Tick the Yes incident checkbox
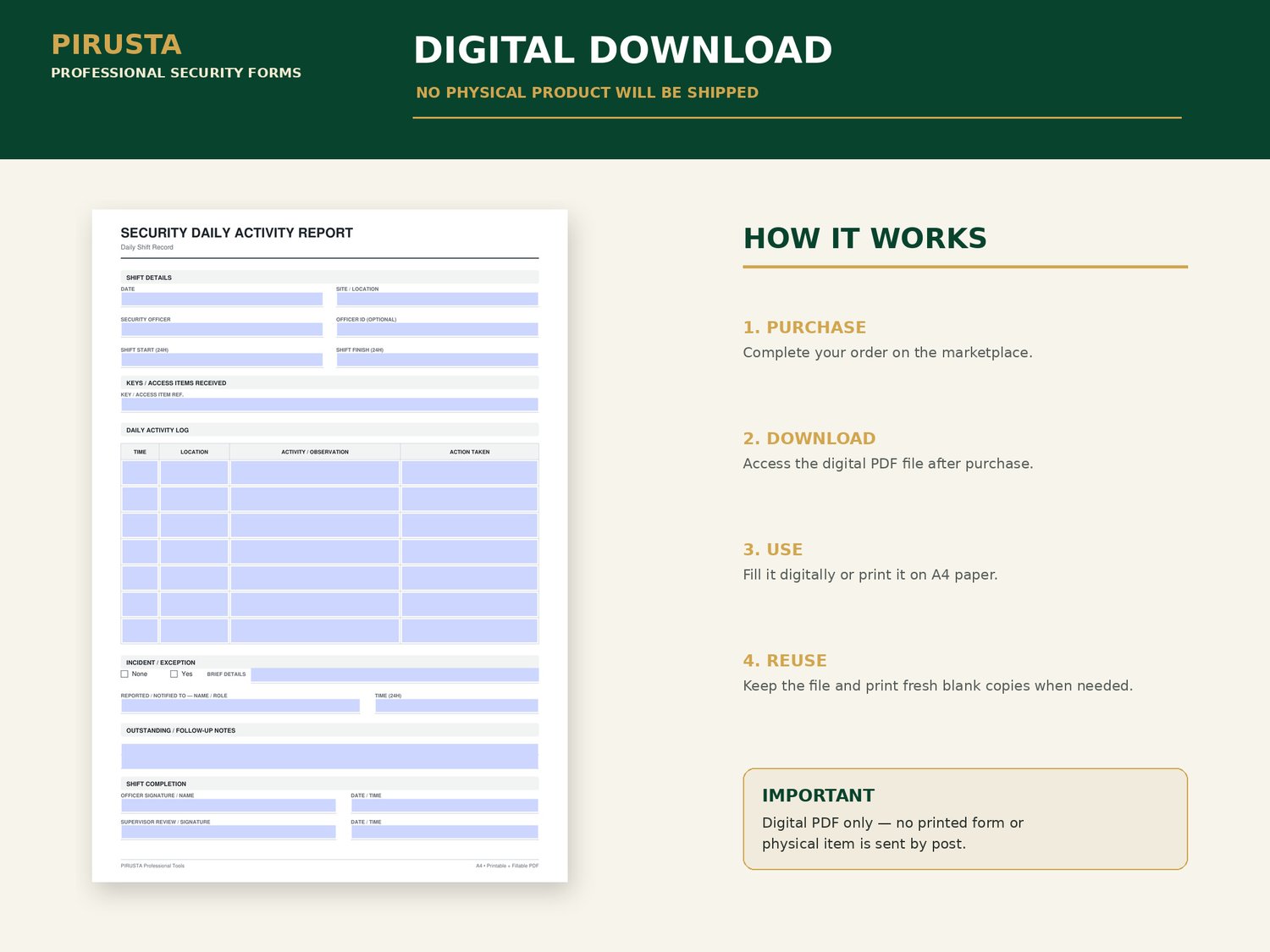 (x=174, y=674)
